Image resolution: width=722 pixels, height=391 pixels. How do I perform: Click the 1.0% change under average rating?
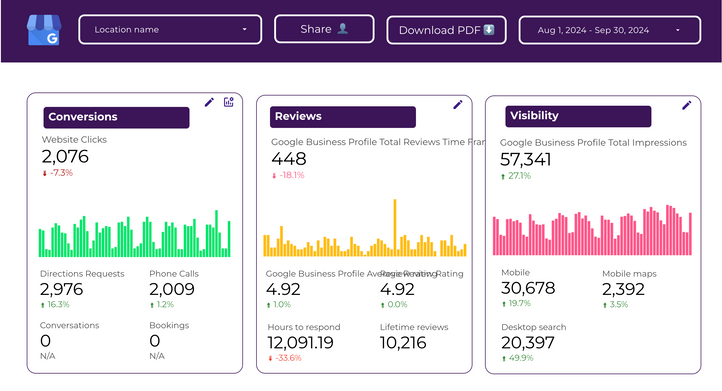(x=279, y=304)
